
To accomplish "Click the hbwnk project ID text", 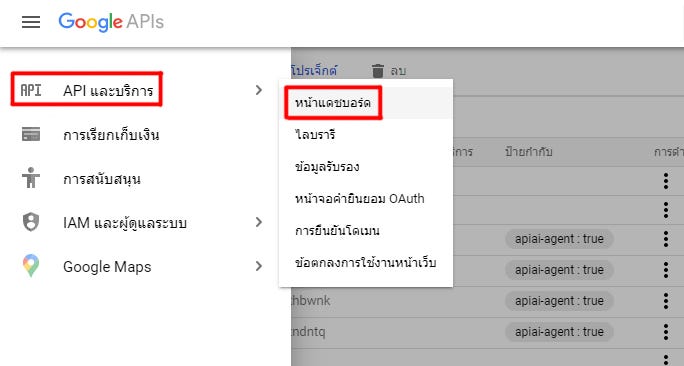I will 311,301.
